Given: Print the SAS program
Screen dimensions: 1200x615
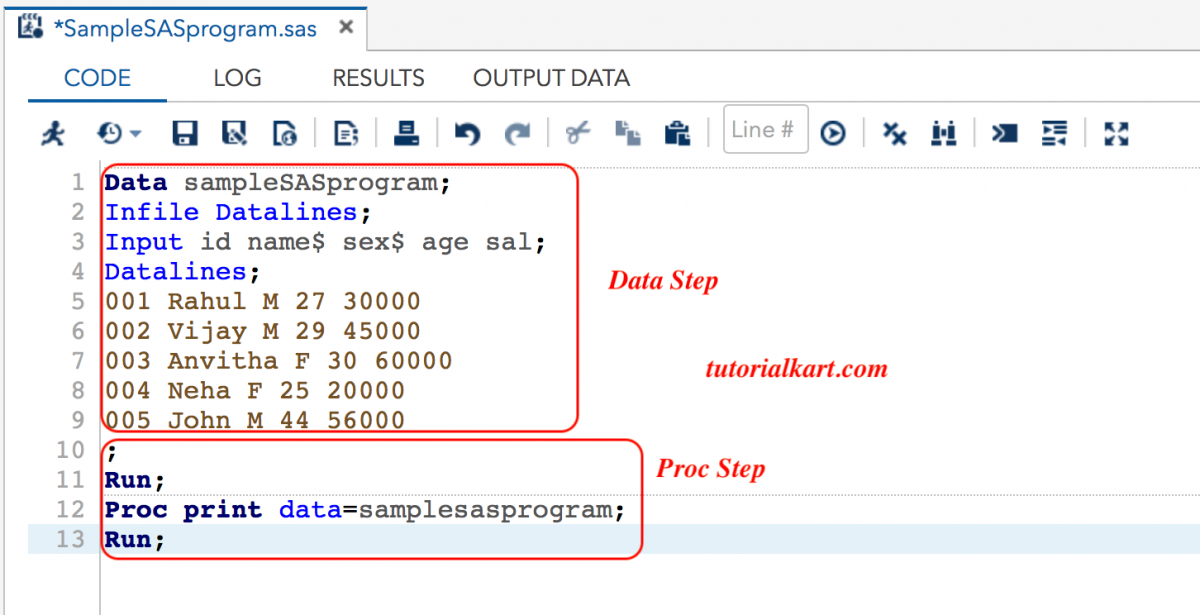Looking at the screenshot, I should tap(407, 132).
